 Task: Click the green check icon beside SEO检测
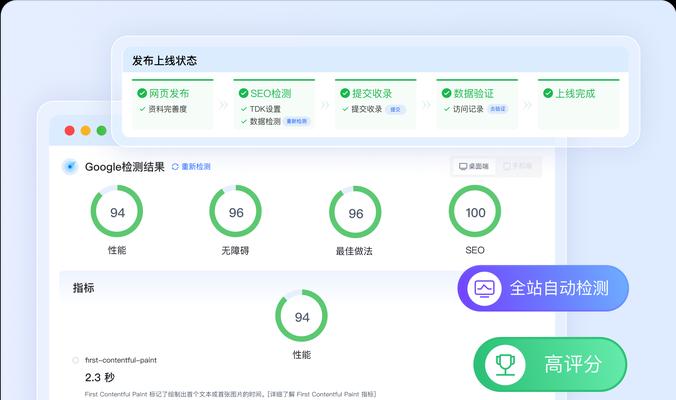click(x=243, y=93)
